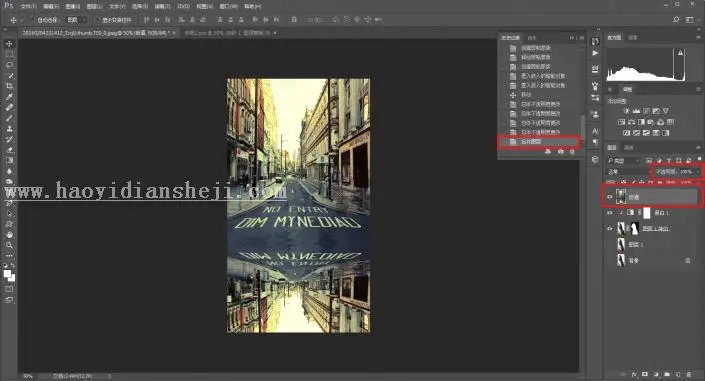Screen dimensions: 705x381
Task: Open the layer opacity 100% dropdown
Action: 677,172
